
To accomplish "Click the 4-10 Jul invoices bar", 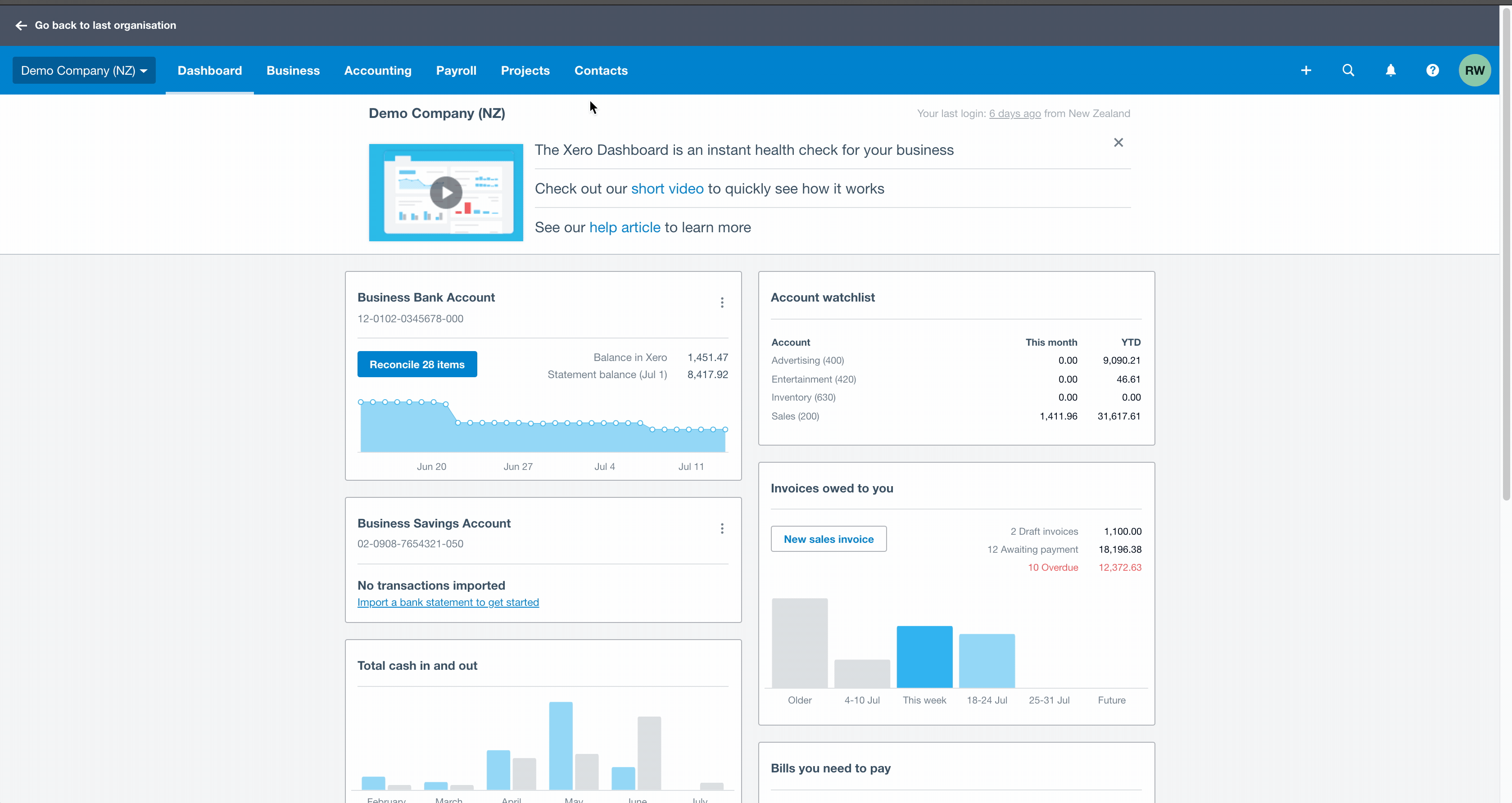I will click(862, 673).
